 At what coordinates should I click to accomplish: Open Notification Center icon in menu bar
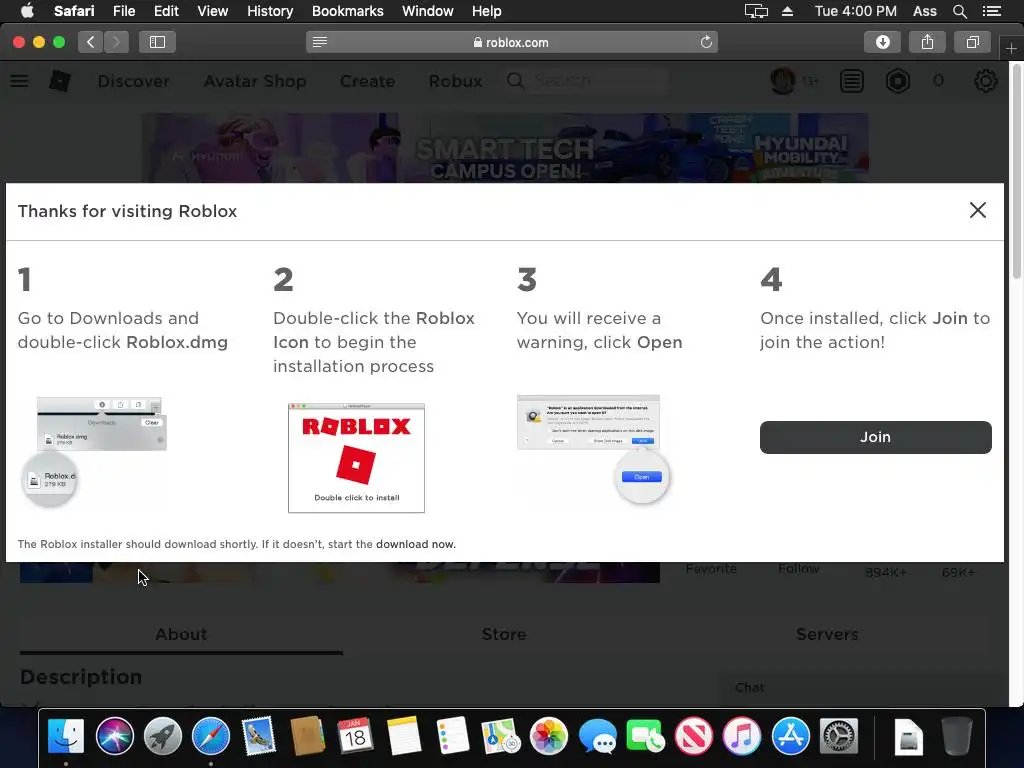pyautogui.click(x=991, y=11)
